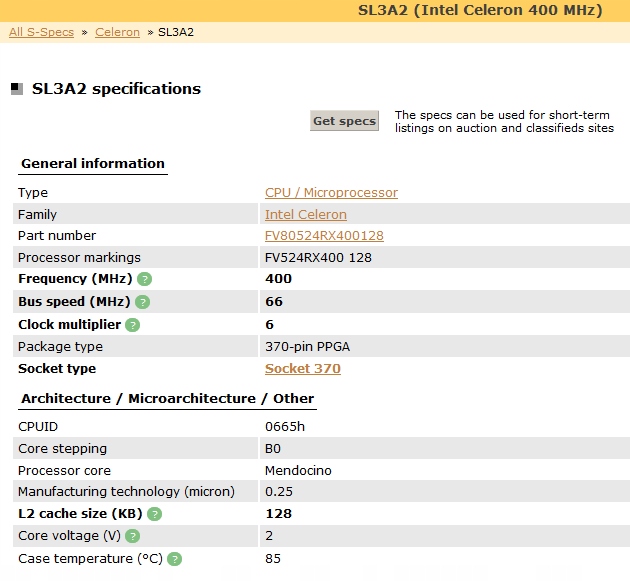This screenshot has height=581, width=630.
Task: Click the Clock multiplier label
Action: [x=70, y=325]
